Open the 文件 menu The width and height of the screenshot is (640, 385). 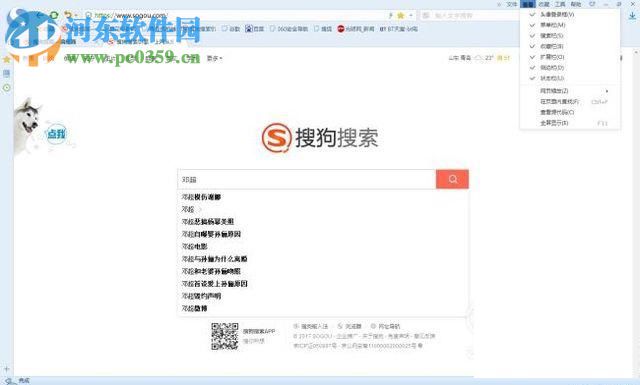click(512, 4)
